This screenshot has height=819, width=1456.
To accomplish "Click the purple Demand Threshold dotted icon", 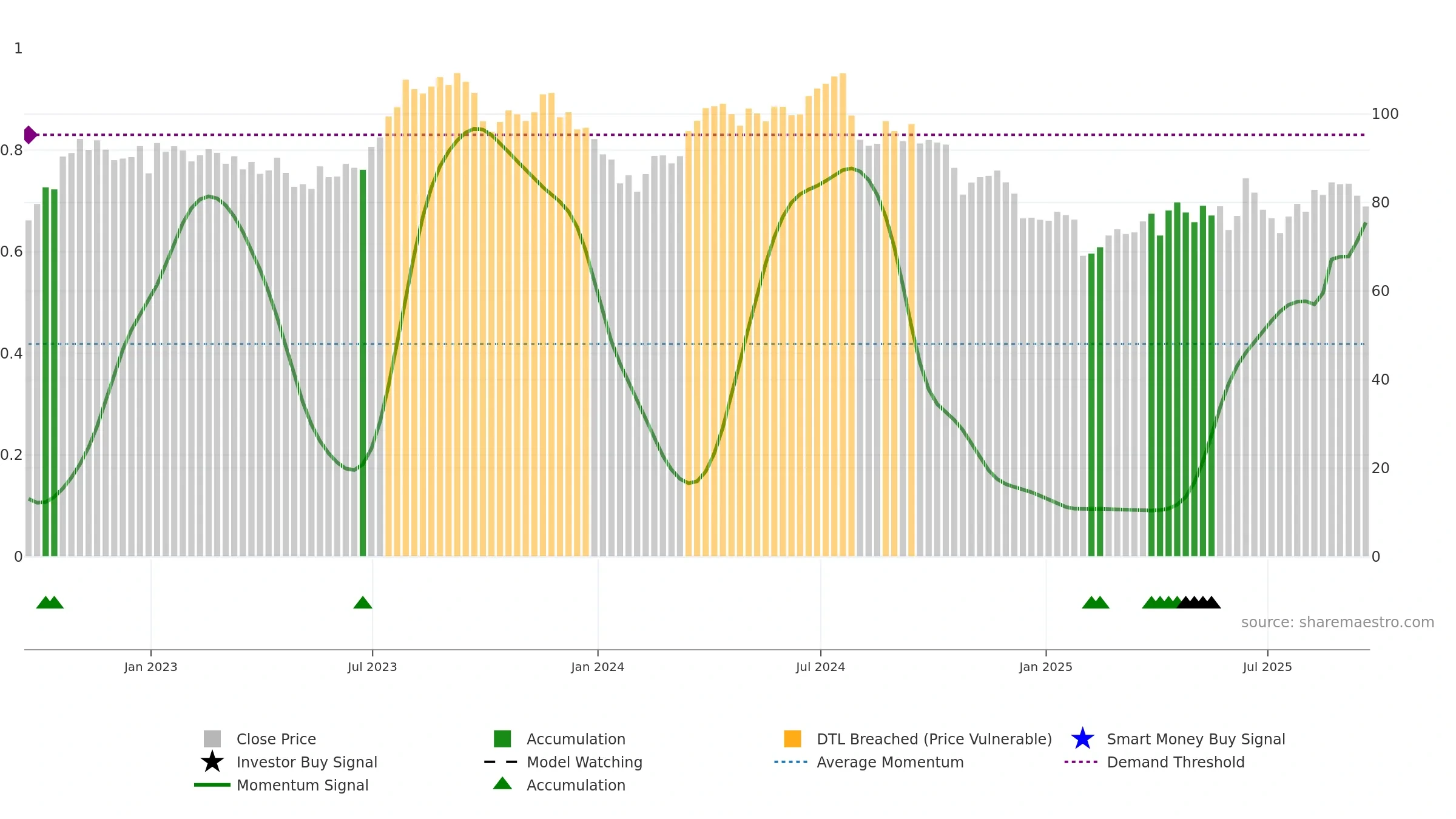I will coord(1081,762).
